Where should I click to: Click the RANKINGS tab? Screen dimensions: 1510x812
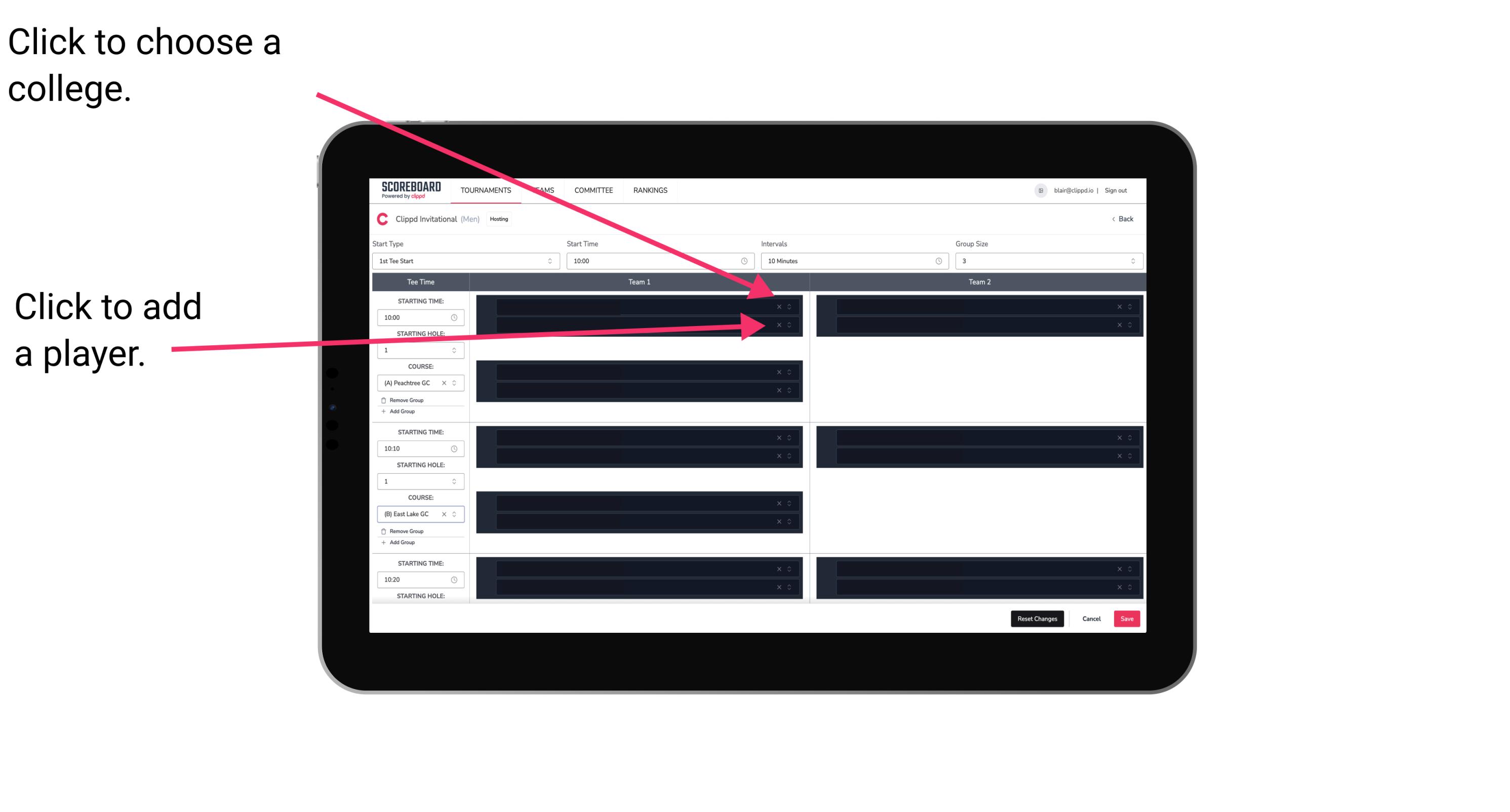click(650, 190)
